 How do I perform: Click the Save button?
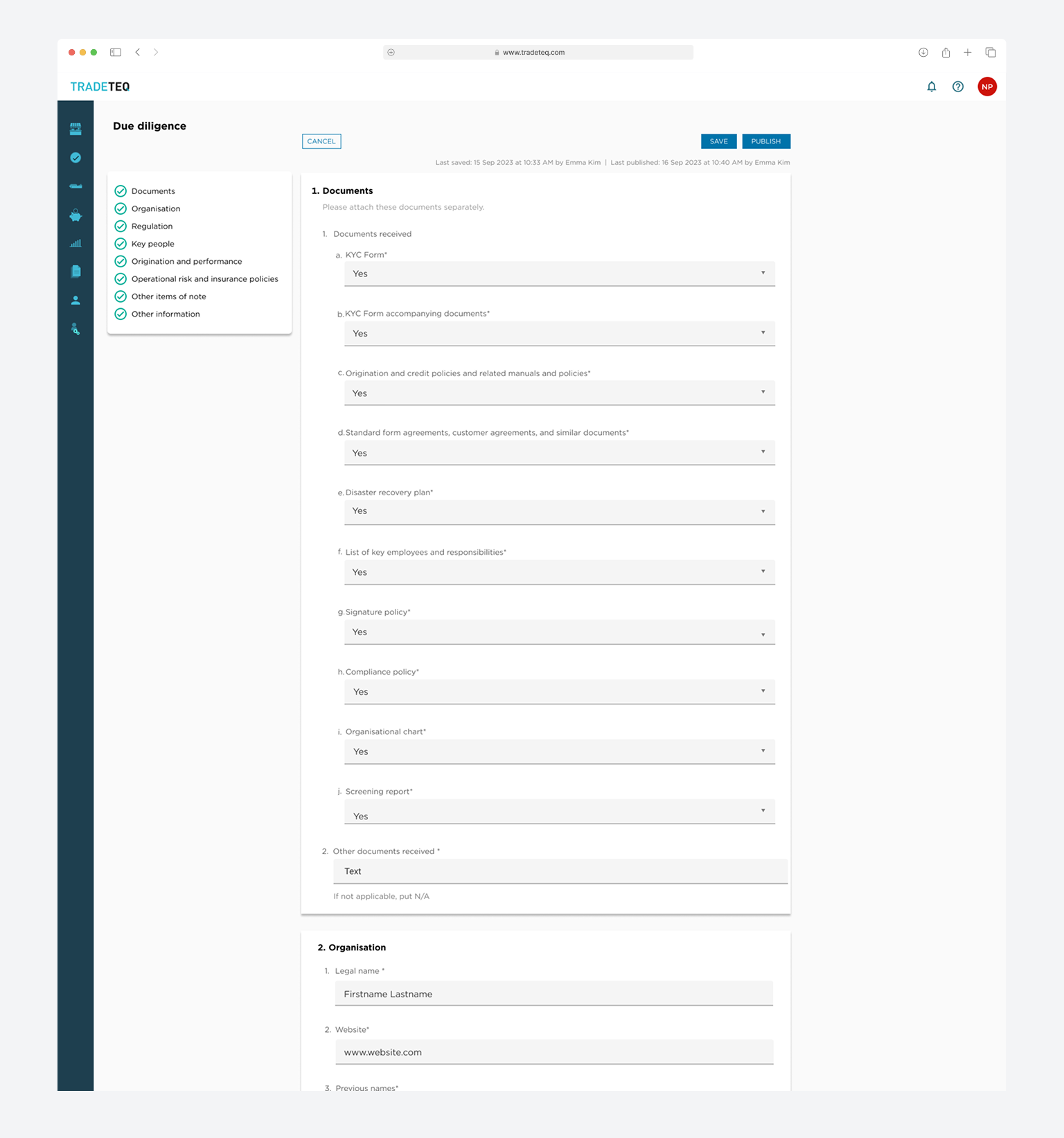click(718, 141)
